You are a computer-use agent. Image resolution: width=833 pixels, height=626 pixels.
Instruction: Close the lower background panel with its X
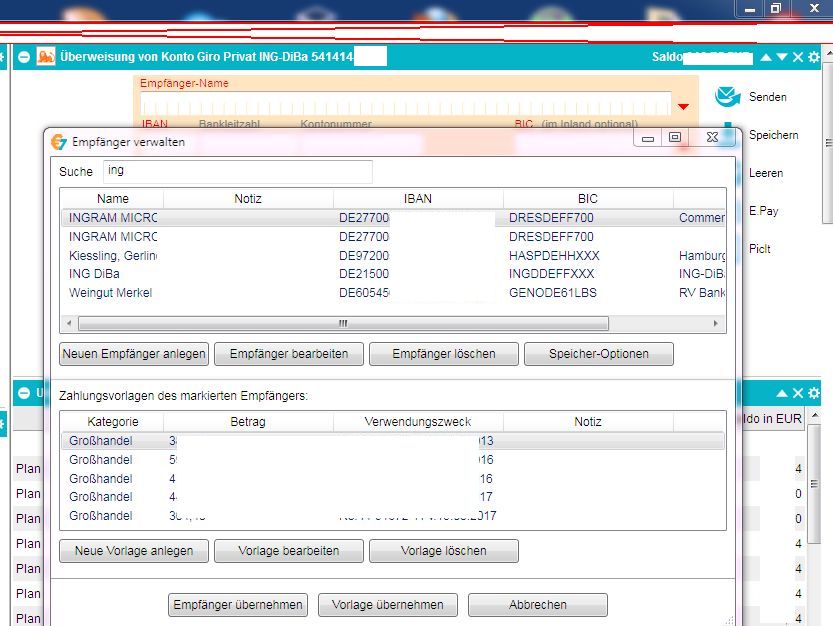tap(798, 393)
